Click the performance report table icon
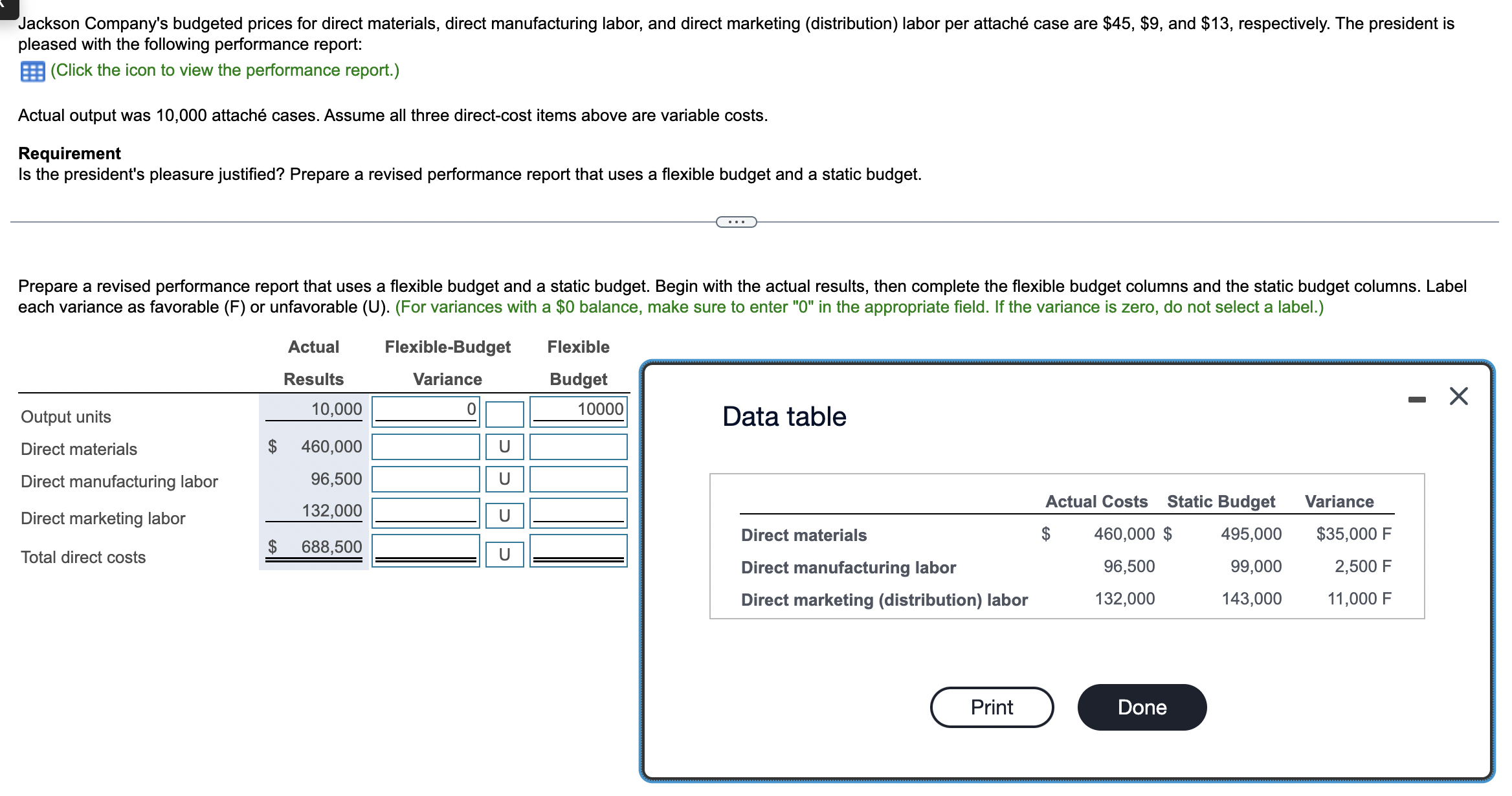This screenshot has width=1512, height=796. click(32, 71)
